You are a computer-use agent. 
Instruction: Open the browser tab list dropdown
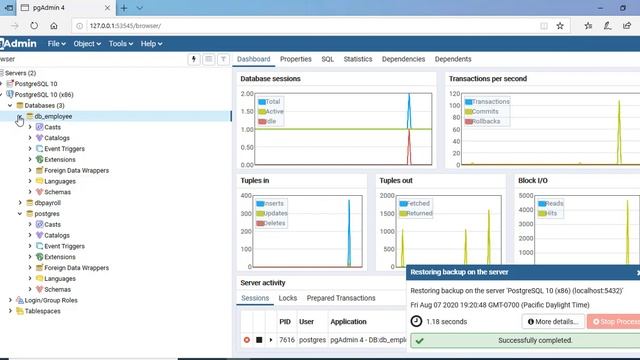(x=140, y=8)
